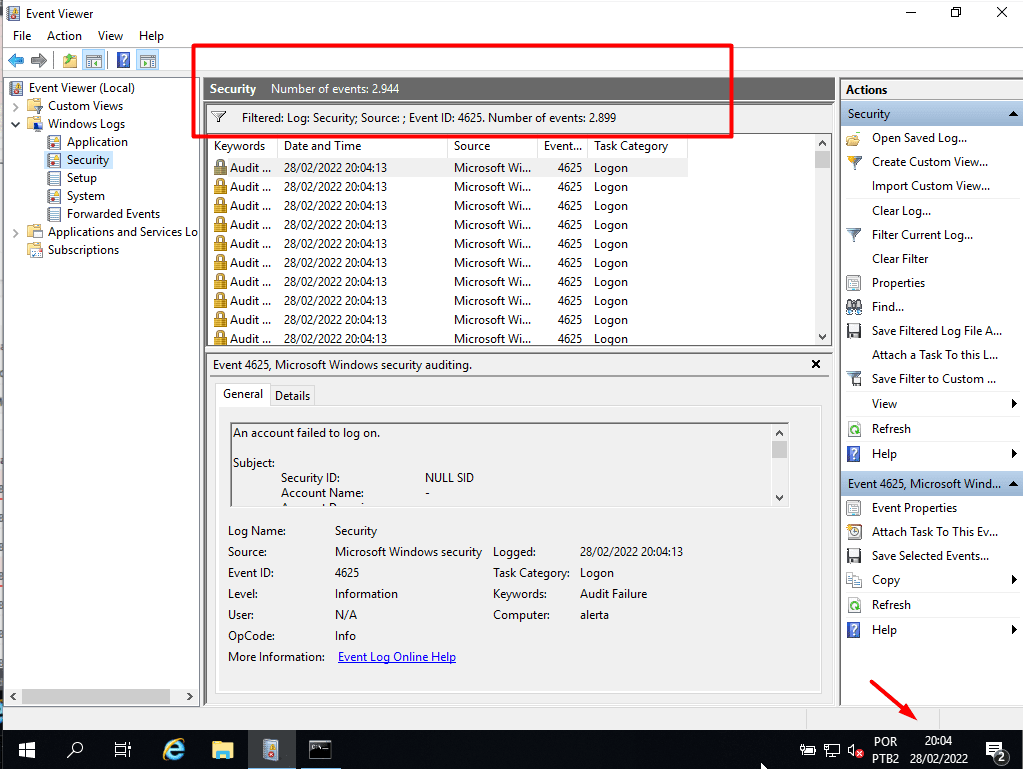The image size is (1023, 769).
Task: Open the Event Log Online Help link
Action: coord(397,657)
